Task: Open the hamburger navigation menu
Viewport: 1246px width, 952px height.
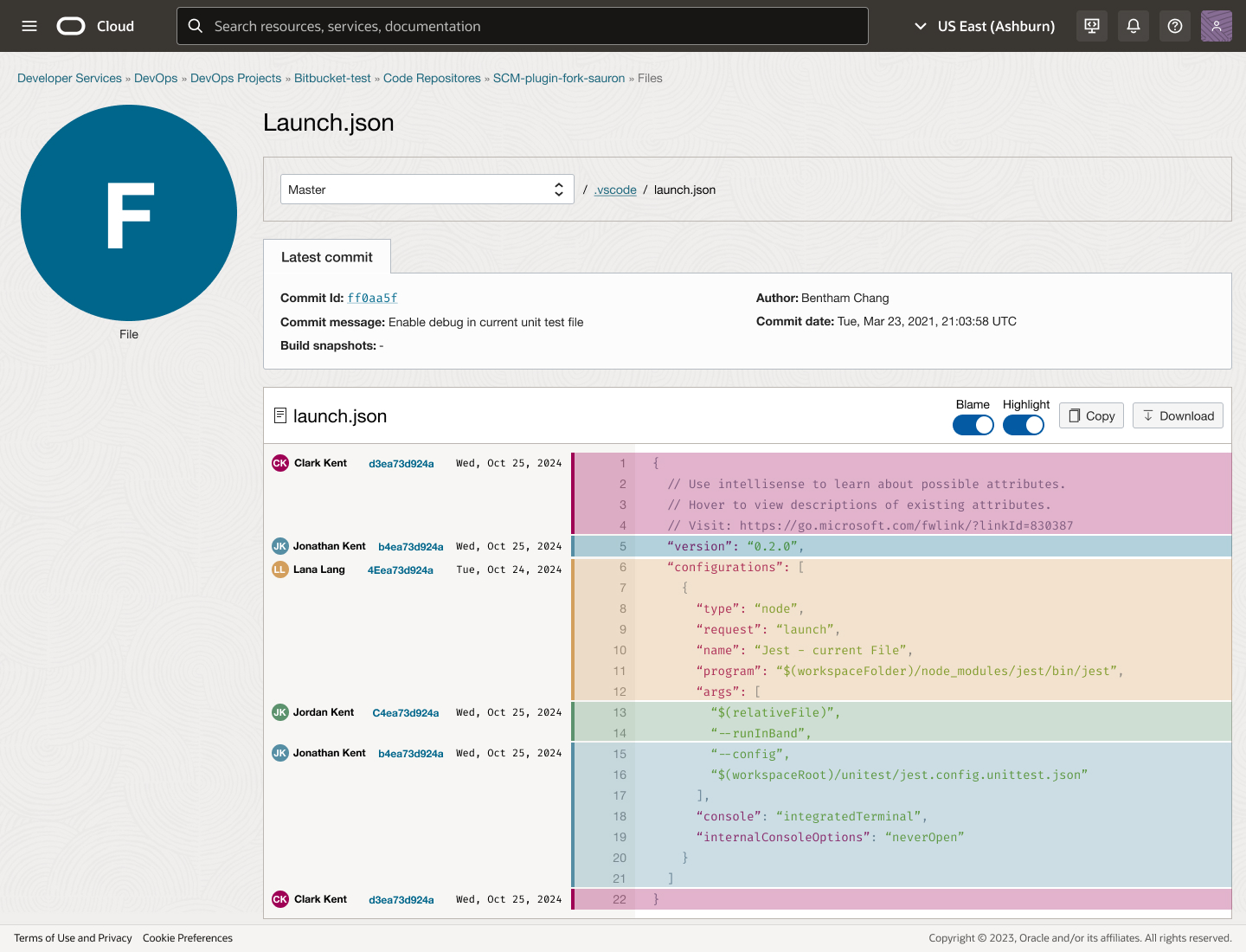Action: click(29, 26)
